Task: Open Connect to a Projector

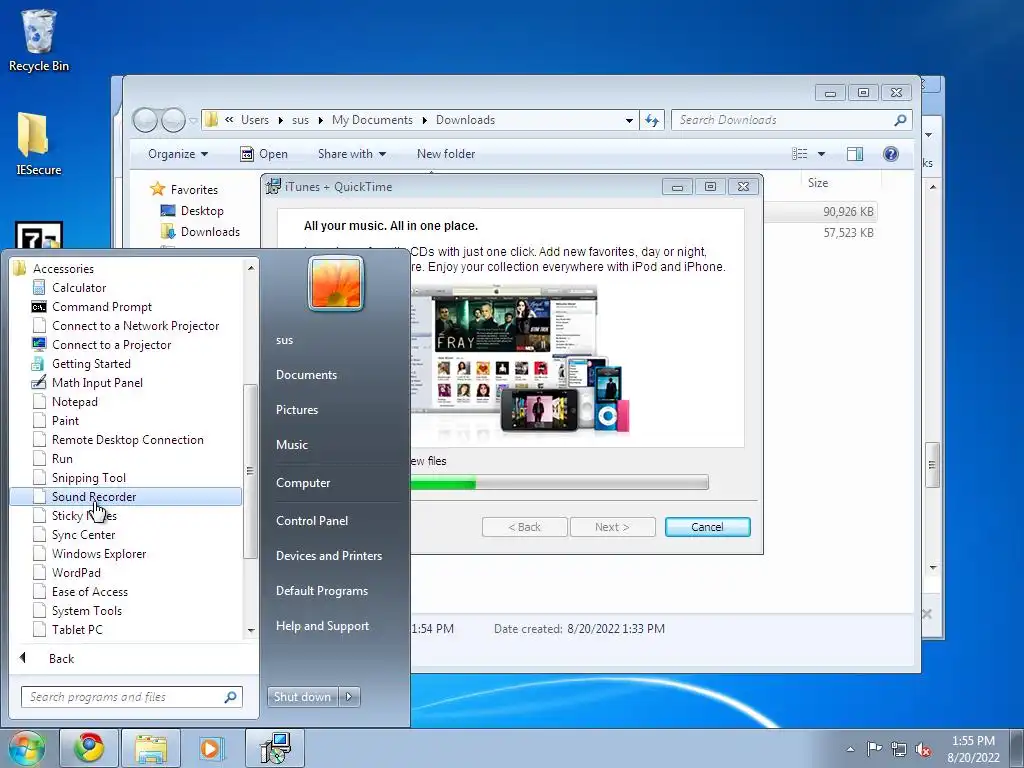Action: (111, 344)
